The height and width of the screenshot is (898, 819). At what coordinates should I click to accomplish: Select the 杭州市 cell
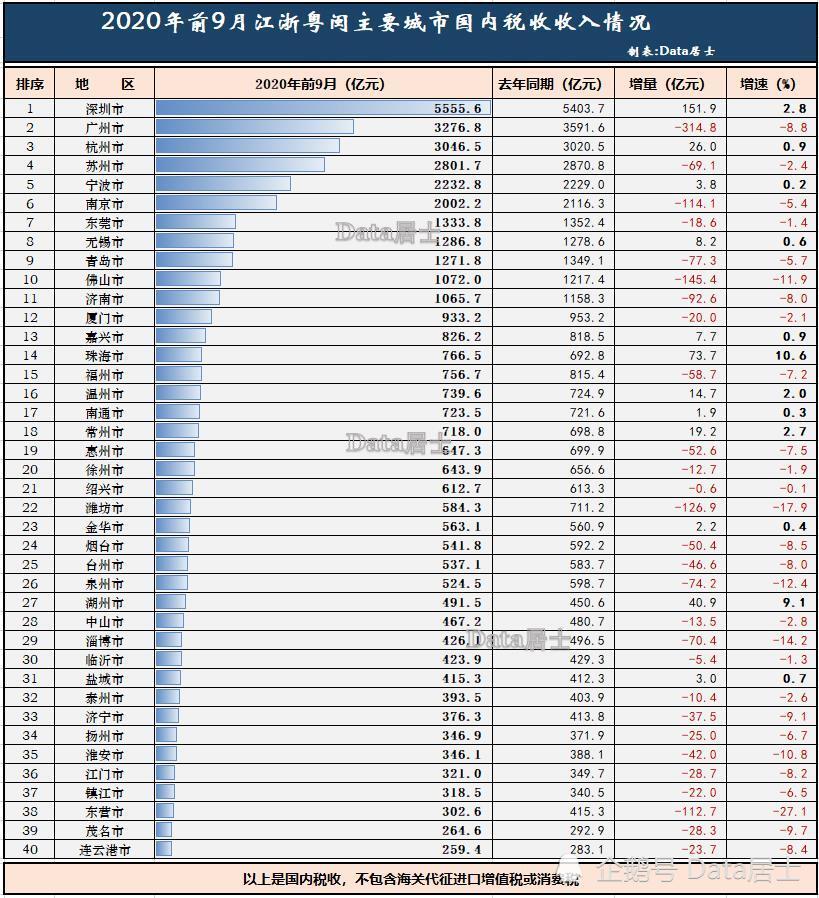(105, 147)
